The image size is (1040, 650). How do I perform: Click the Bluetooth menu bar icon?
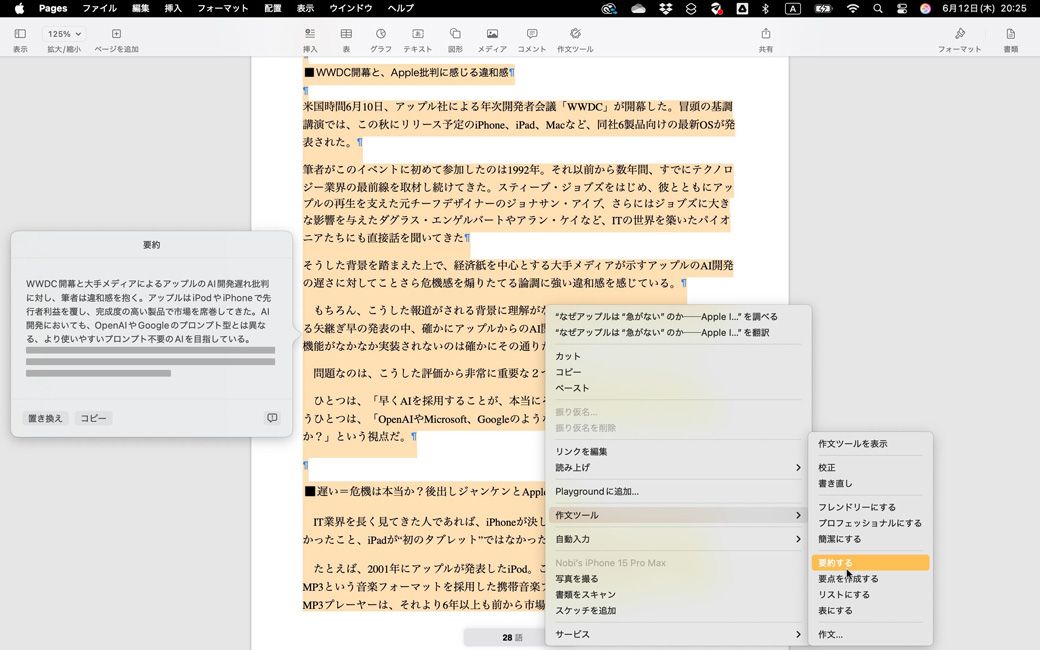coord(765,9)
